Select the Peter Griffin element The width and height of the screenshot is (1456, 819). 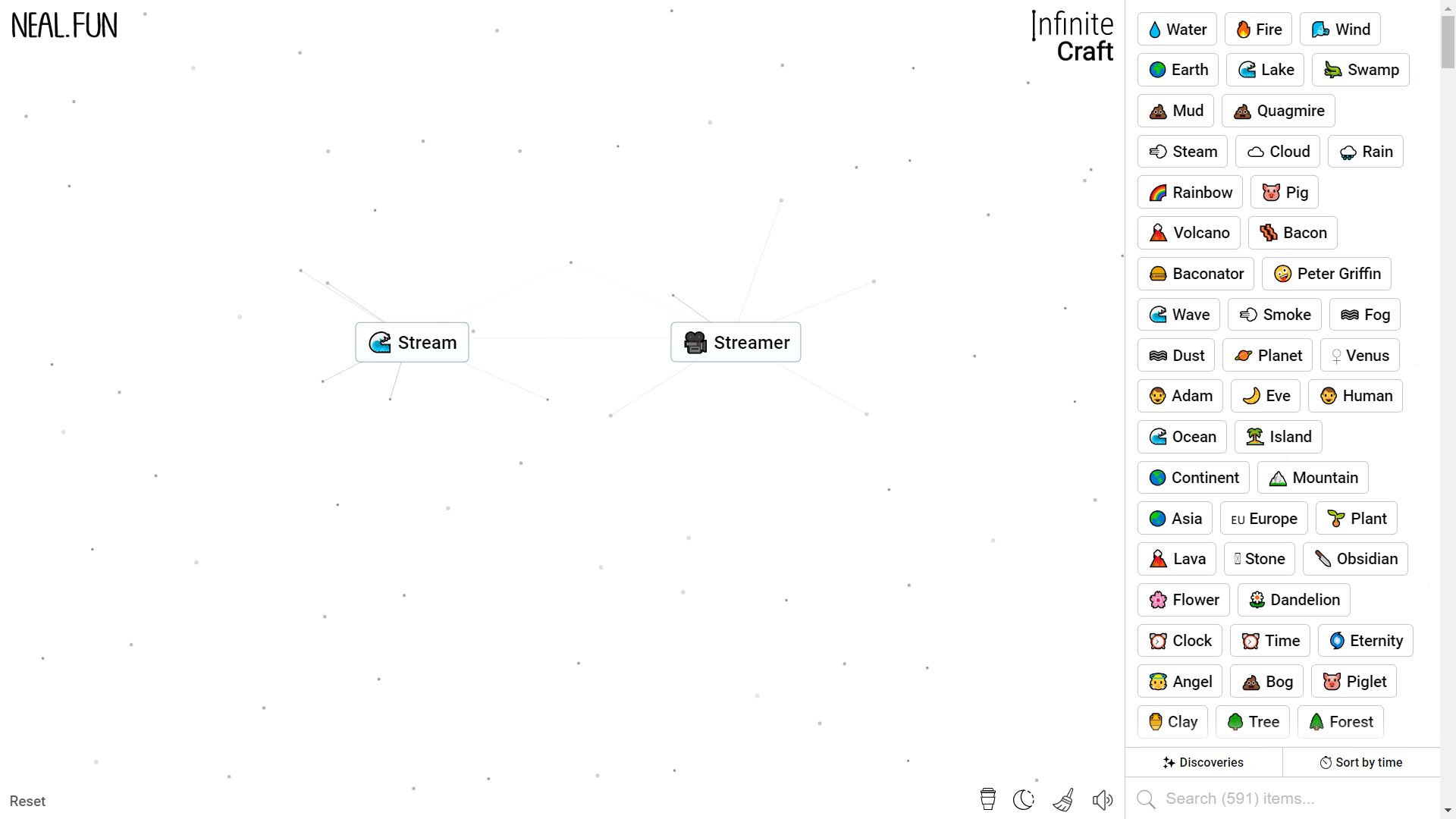1326,273
